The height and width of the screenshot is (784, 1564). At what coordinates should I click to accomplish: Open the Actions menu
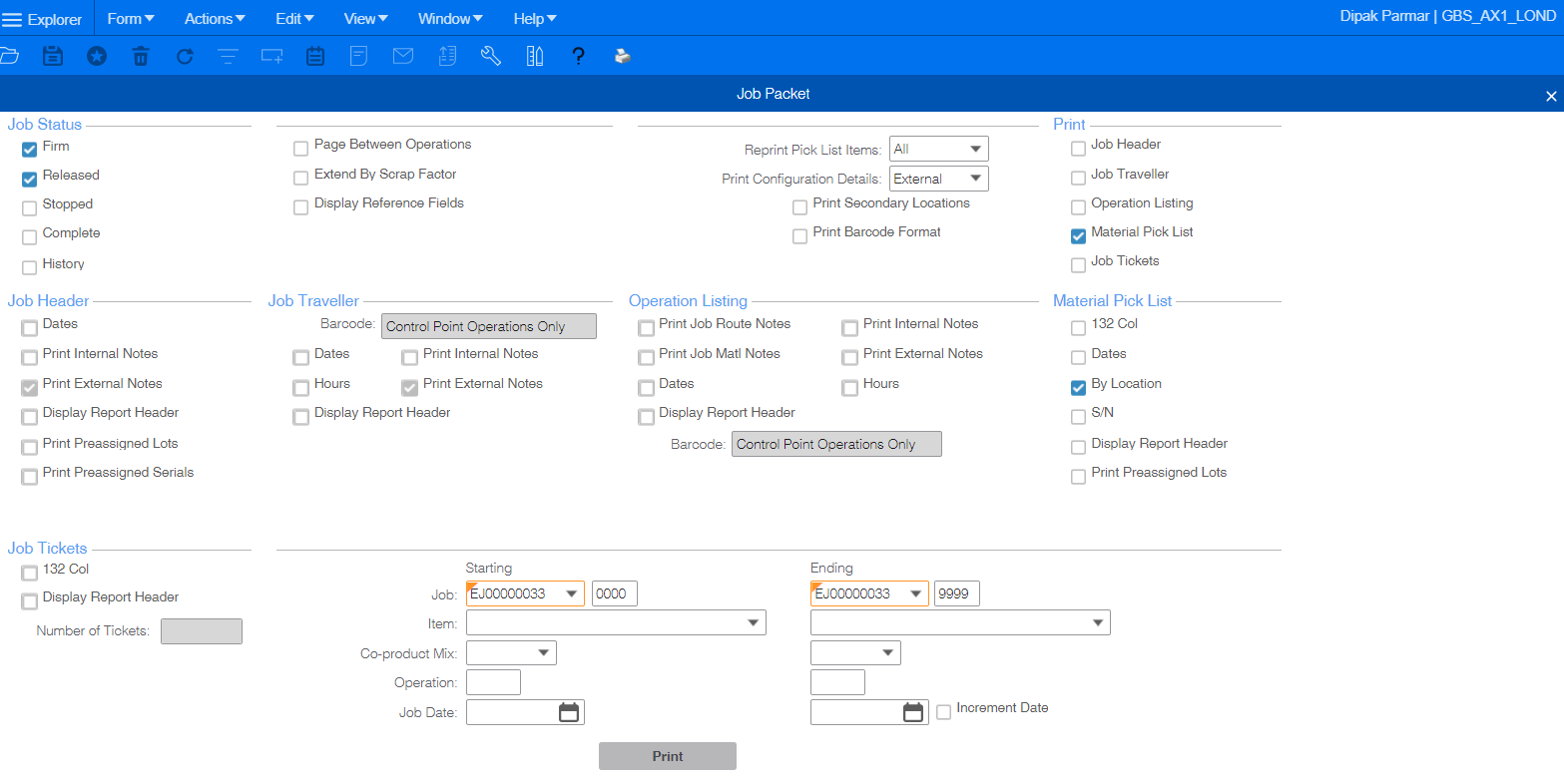pyautogui.click(x=215, y=19)
